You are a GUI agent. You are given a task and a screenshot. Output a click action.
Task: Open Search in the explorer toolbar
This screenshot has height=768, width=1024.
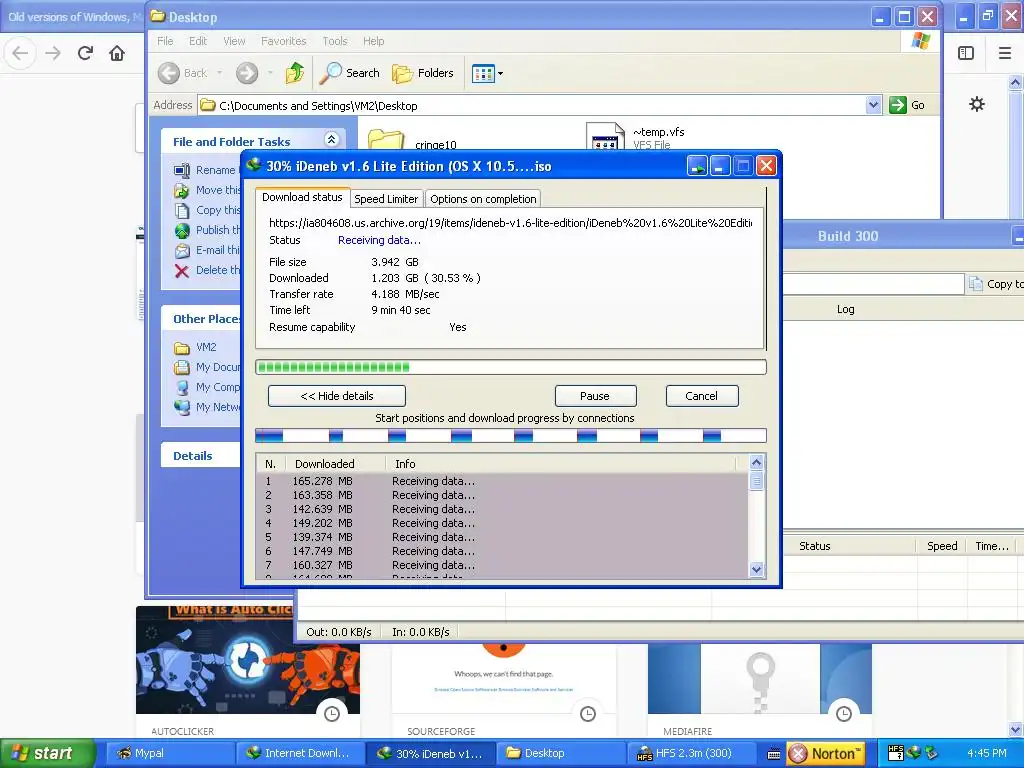coord(349,73)
